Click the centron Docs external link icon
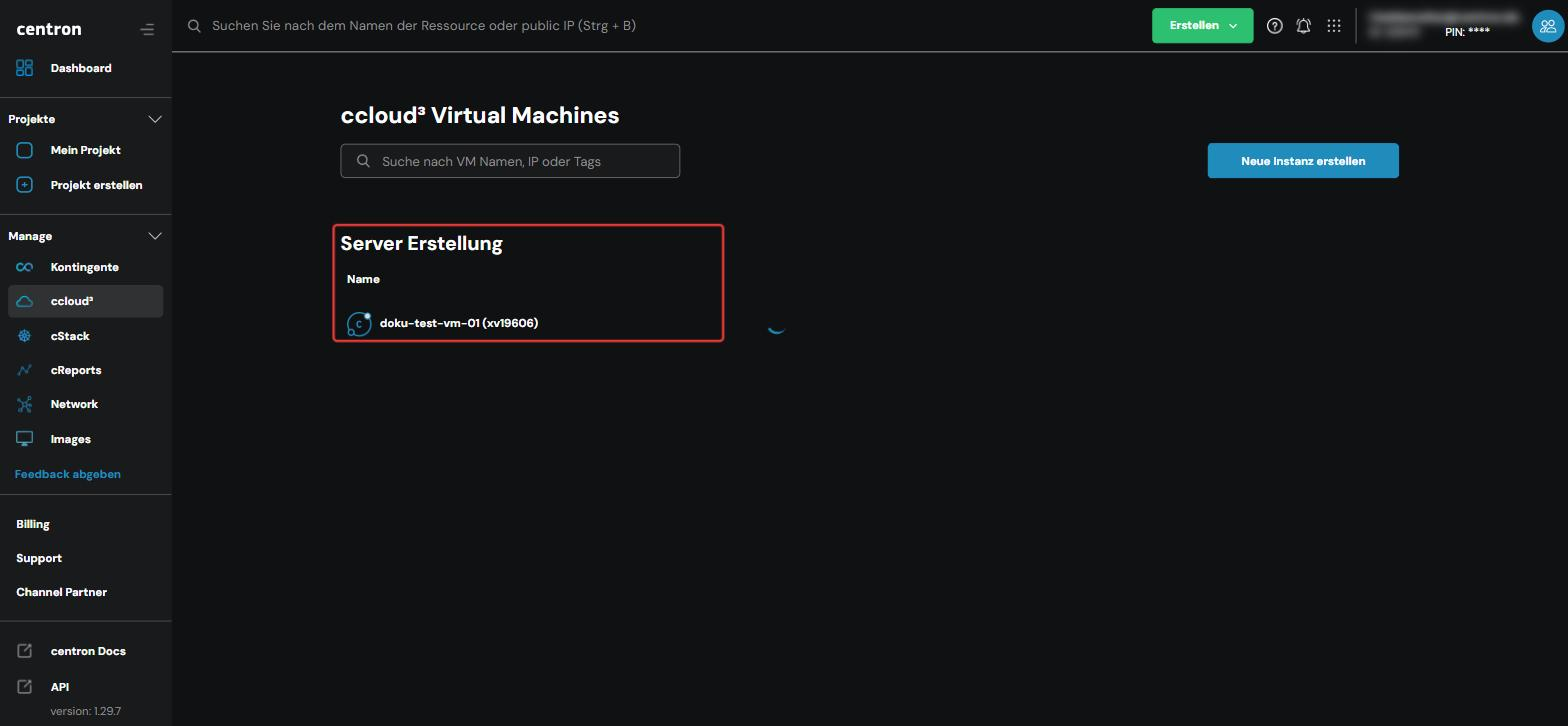1568x726 pixels. pyautogui.click(x=25, y=651)
